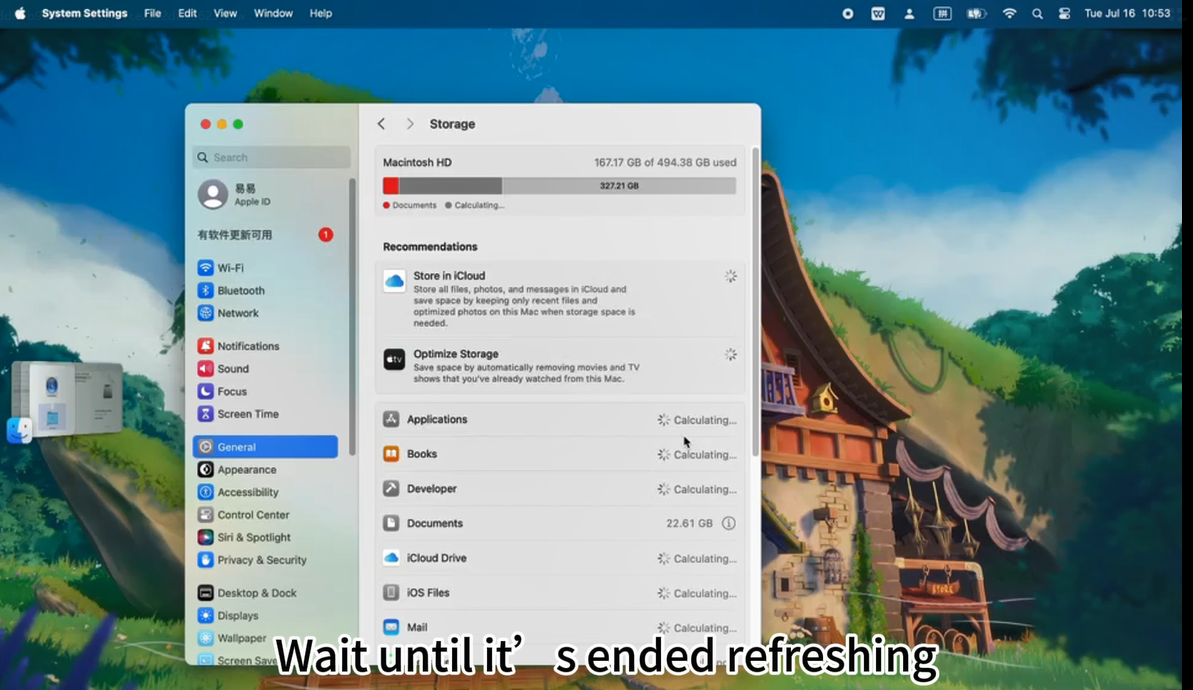Image resolution: width=1193 pixels, height=690 pixels.
Task: Open the Edit menu
Action: (x=187, y=14)
